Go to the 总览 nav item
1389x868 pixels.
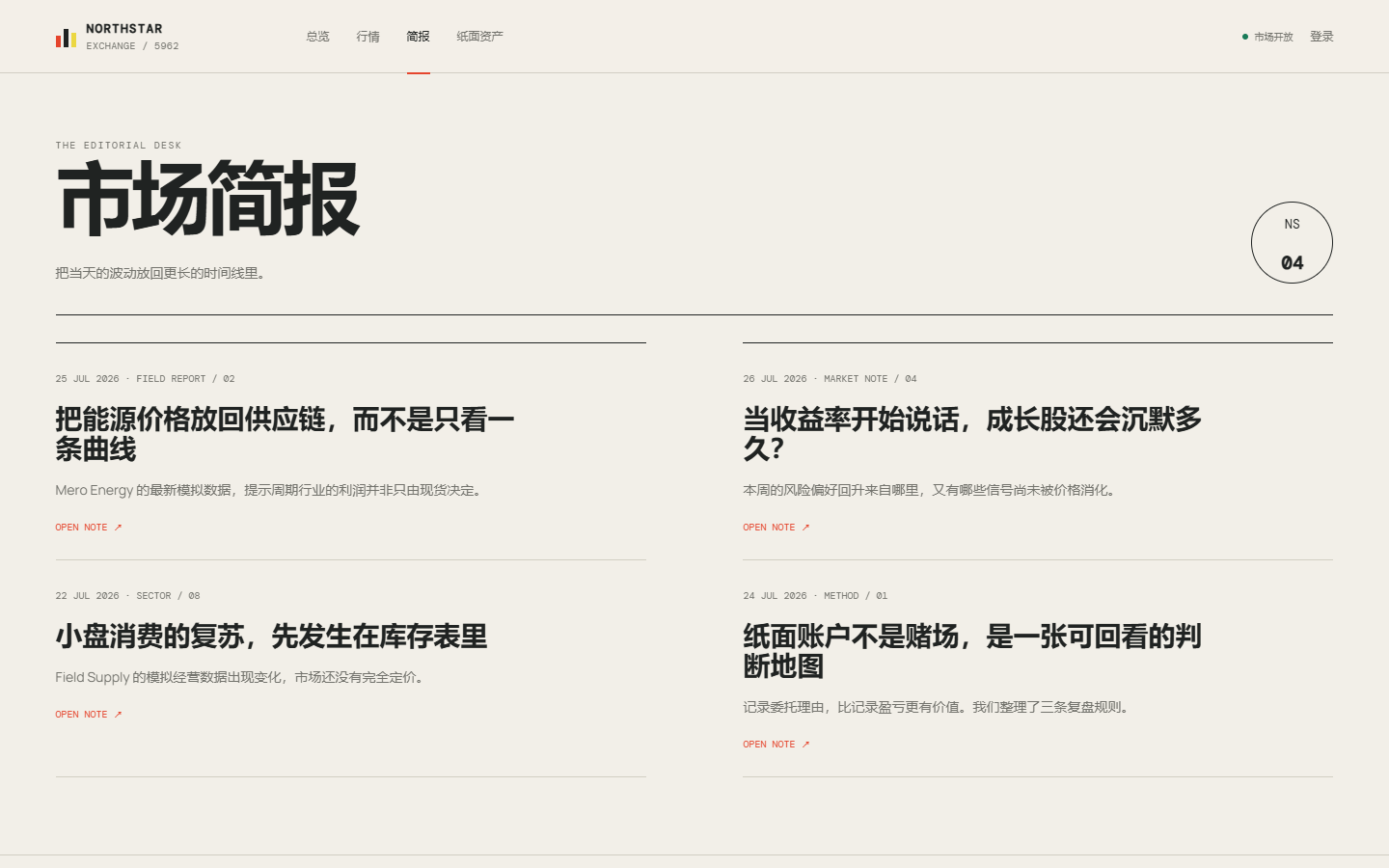point(318,37)
